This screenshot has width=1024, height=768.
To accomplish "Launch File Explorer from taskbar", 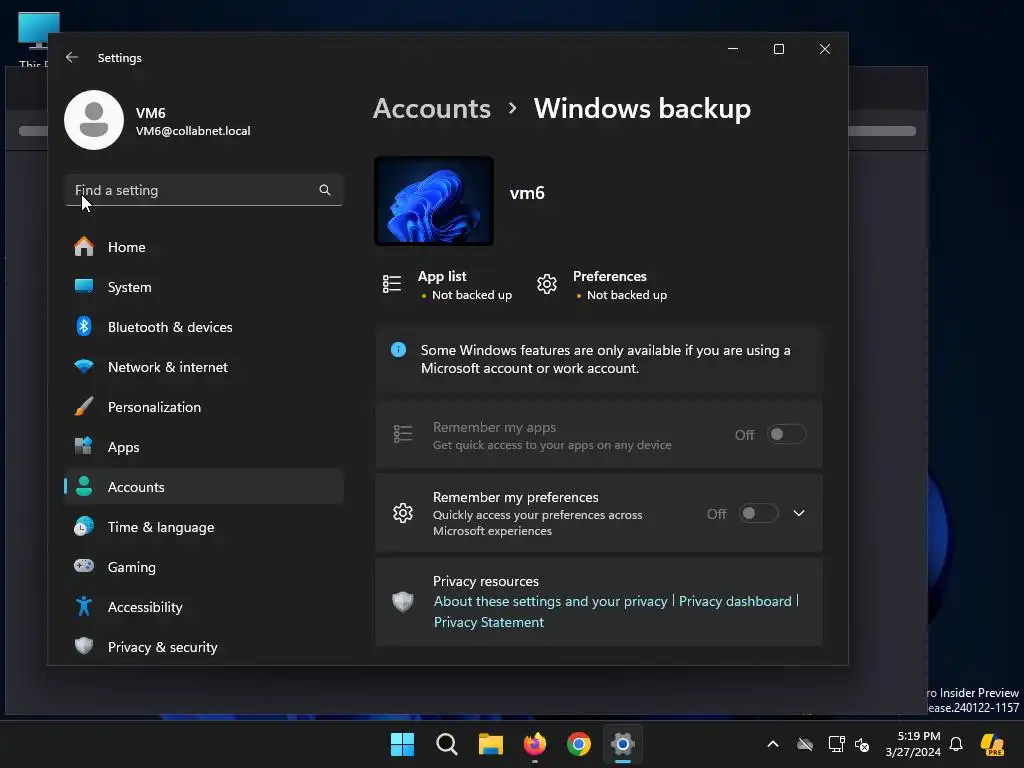I will pos(490,744).
